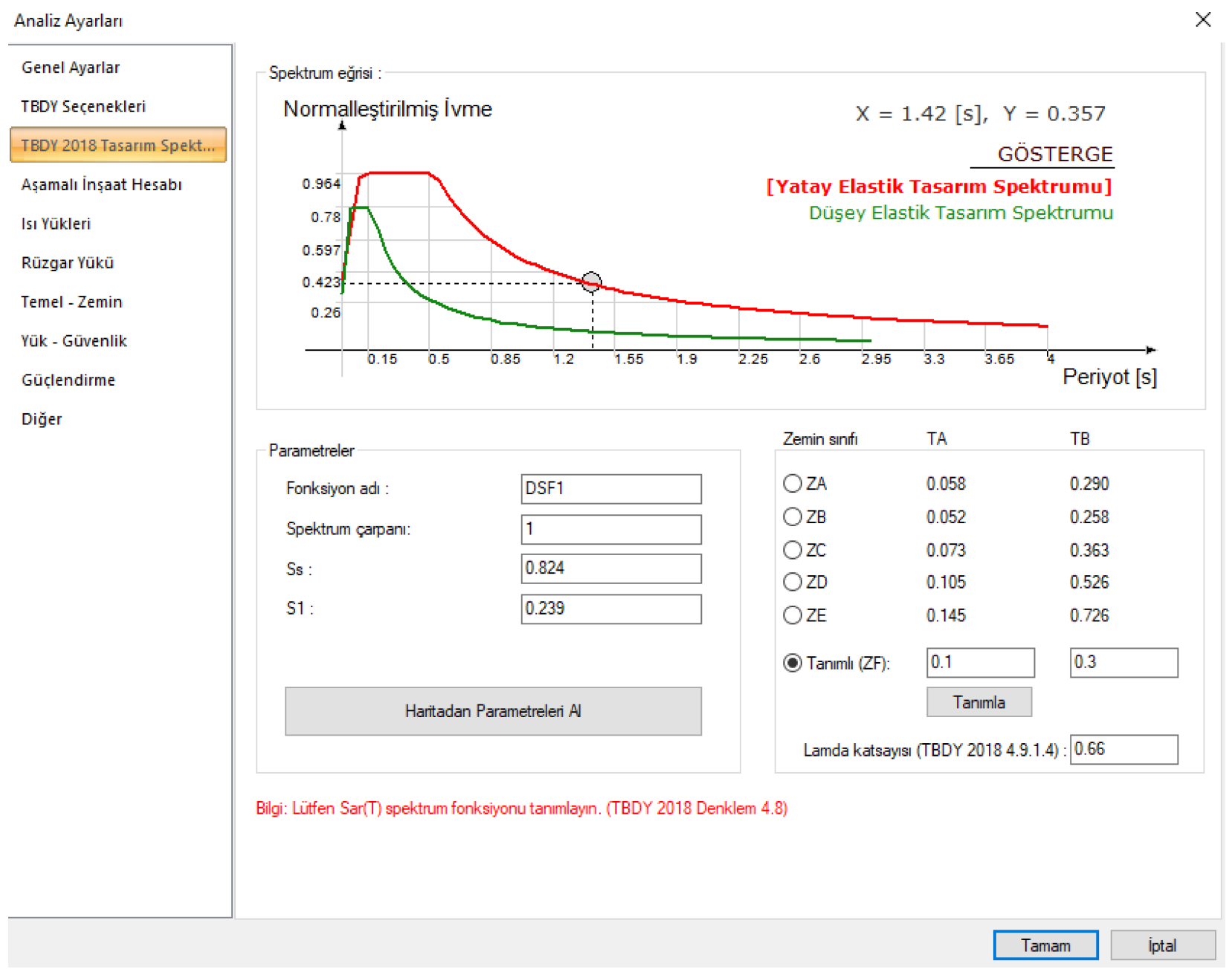Click the TB column header
The height and width of the screenshot is (975, 1232).
(x=1080, y=439)
